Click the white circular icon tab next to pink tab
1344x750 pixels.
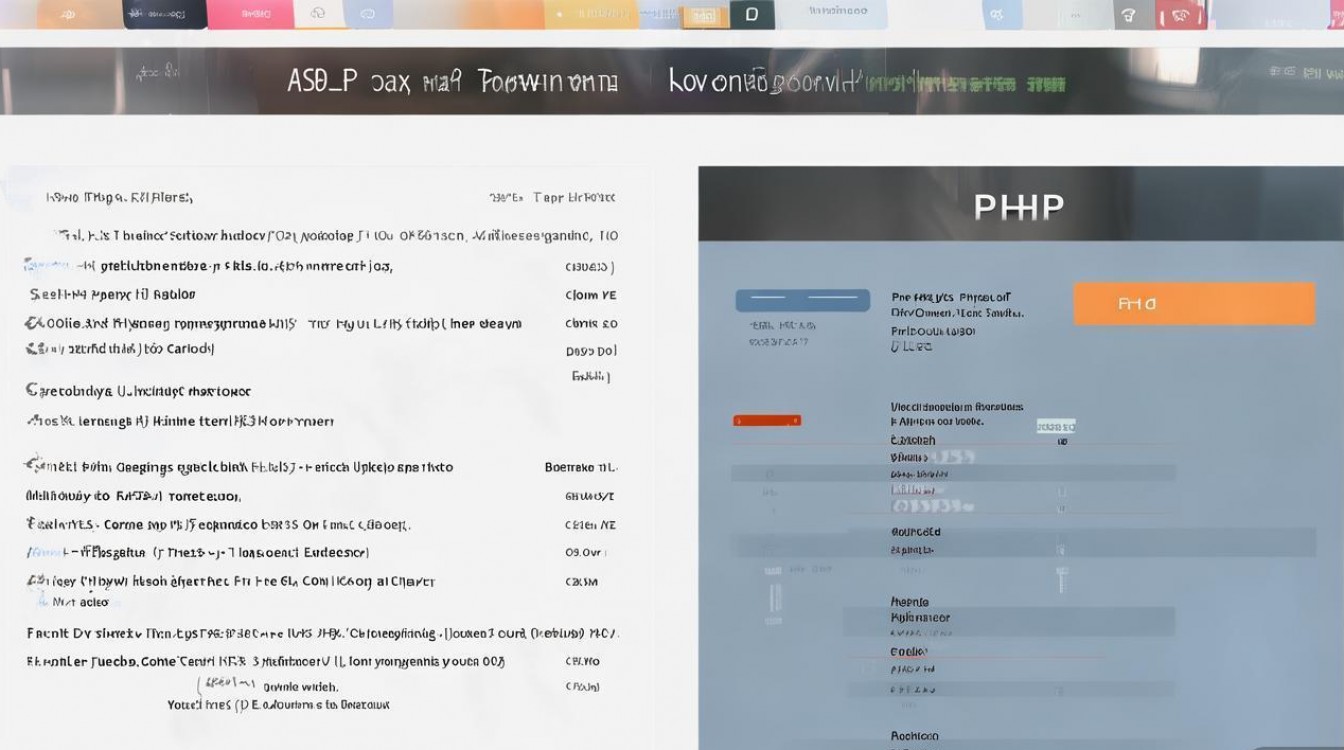[318, 14]
